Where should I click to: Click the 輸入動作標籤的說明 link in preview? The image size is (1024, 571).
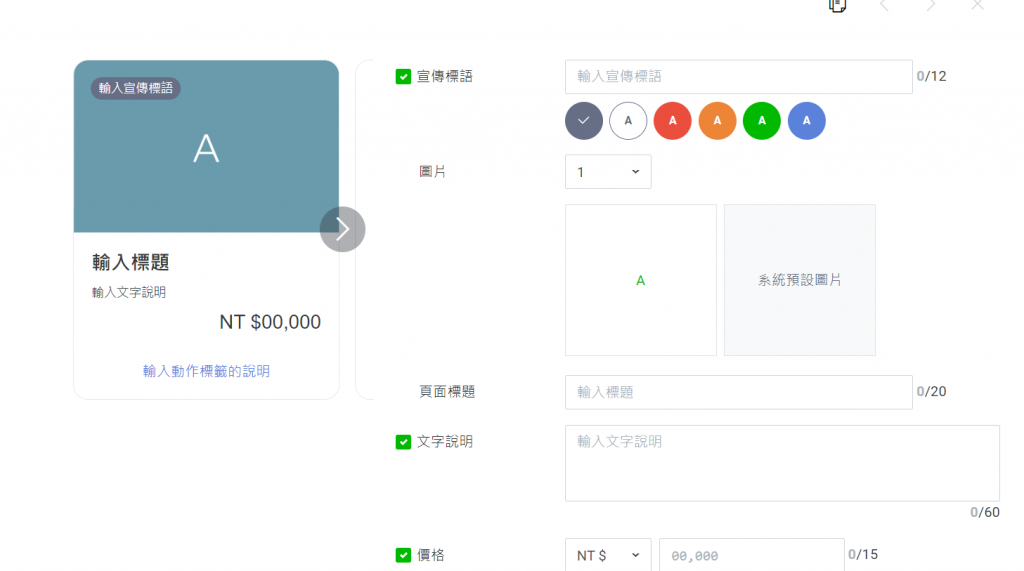point(206,371)
